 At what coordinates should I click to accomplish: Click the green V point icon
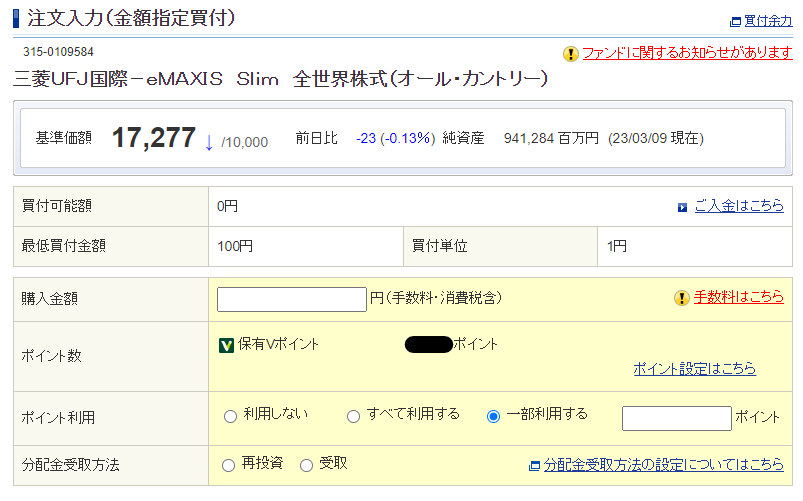[226, 345]
